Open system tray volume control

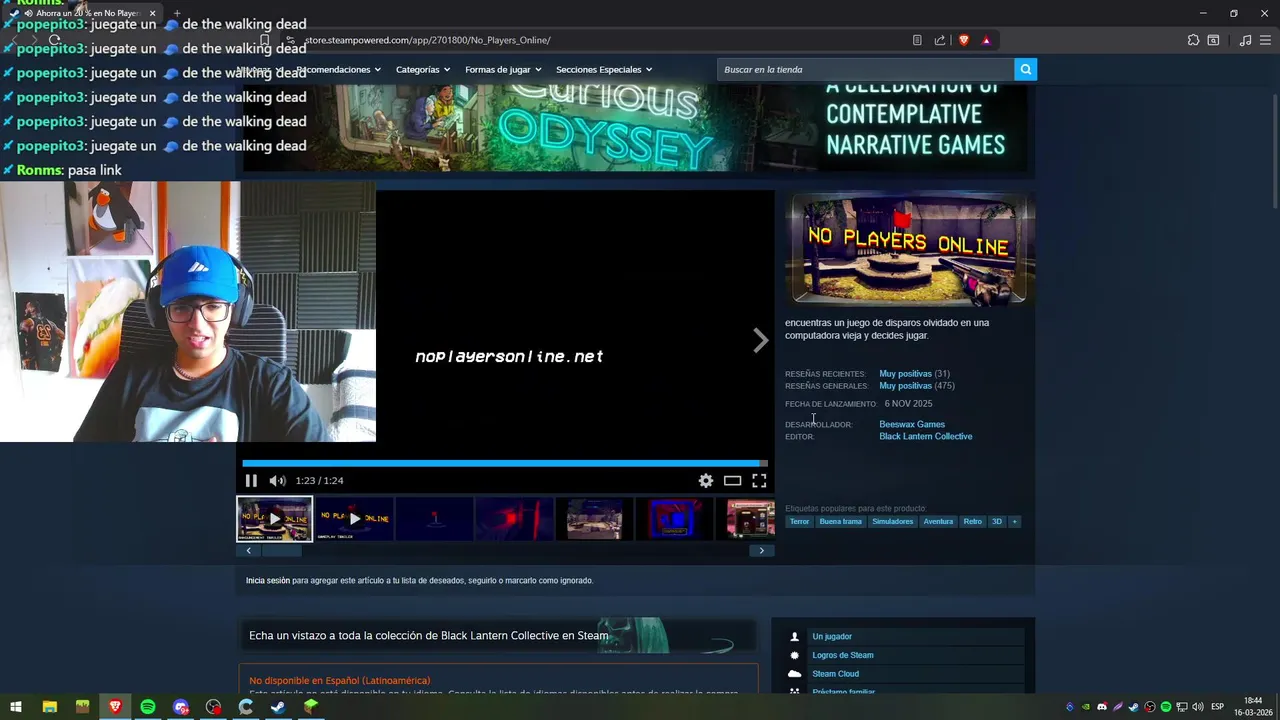1197,707
